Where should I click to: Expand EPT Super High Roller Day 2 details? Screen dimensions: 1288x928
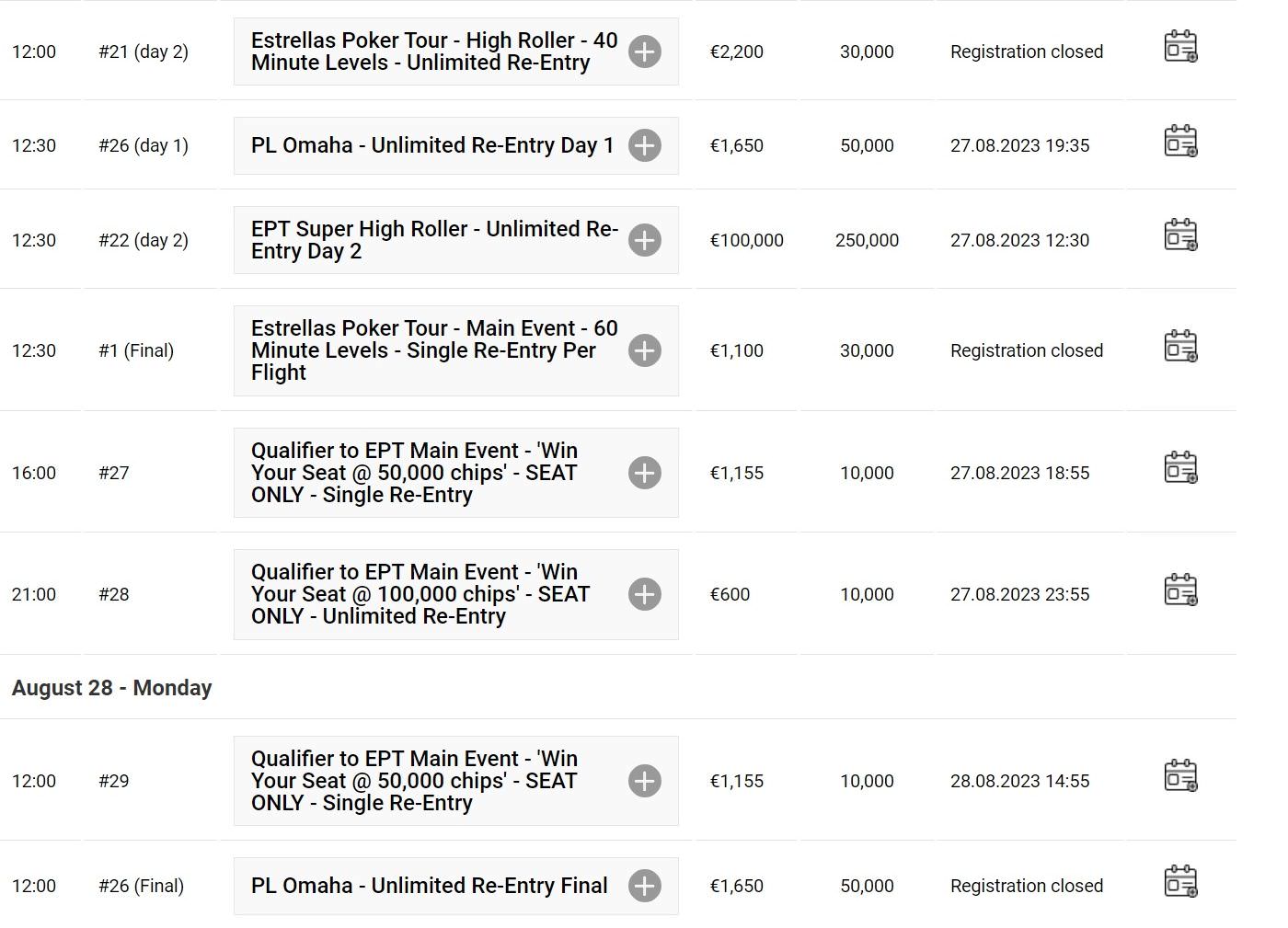[x=645, y=240]
